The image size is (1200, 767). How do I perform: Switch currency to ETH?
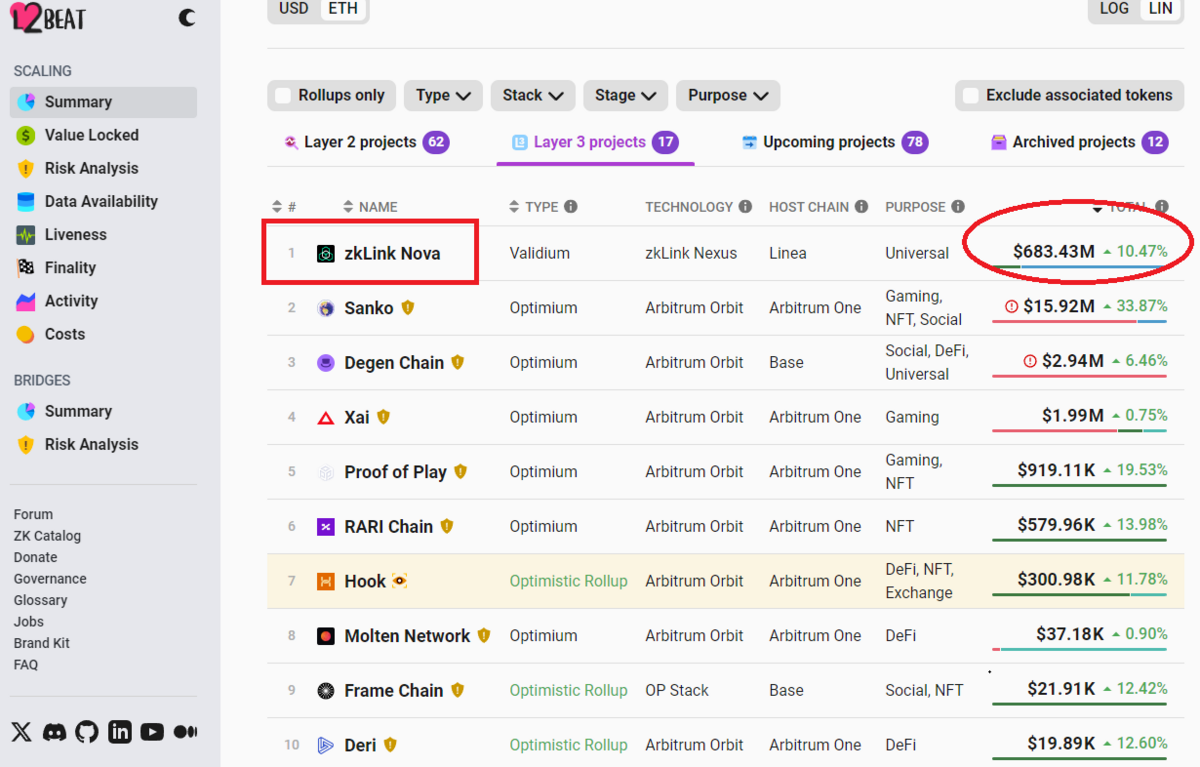coord(343,8)
